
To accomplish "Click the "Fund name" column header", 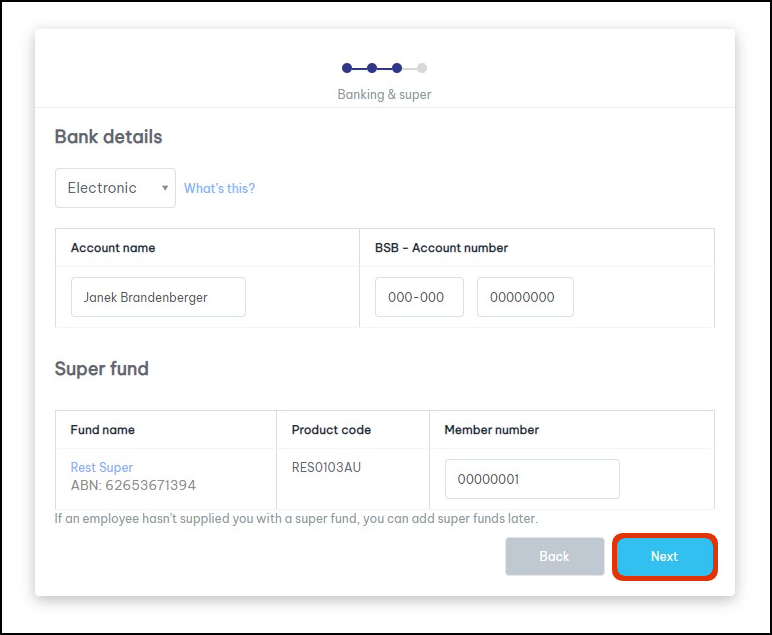I will [102, 430].
